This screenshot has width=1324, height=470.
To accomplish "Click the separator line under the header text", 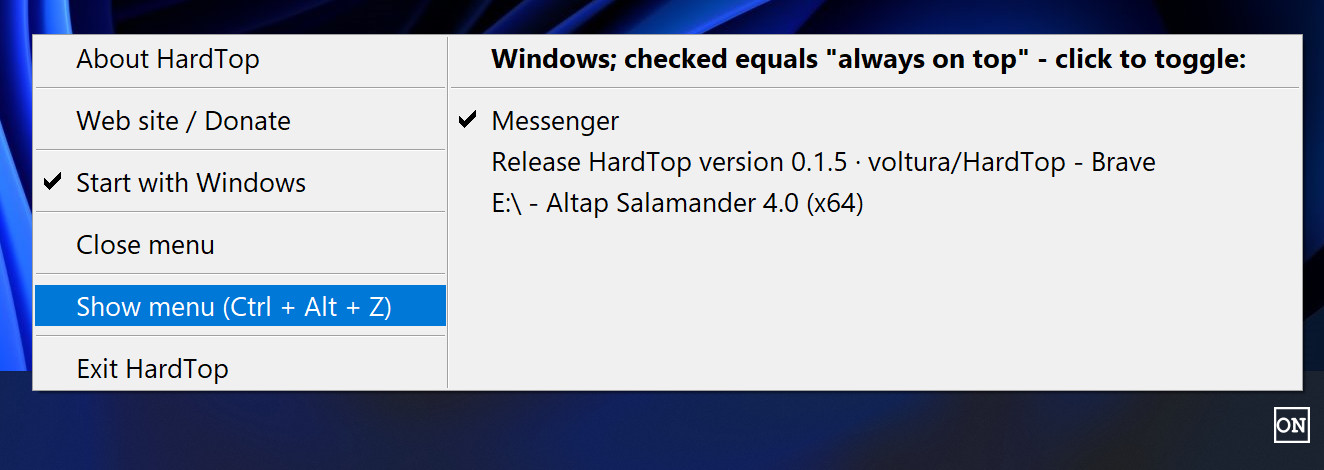I will coord(875,88).
